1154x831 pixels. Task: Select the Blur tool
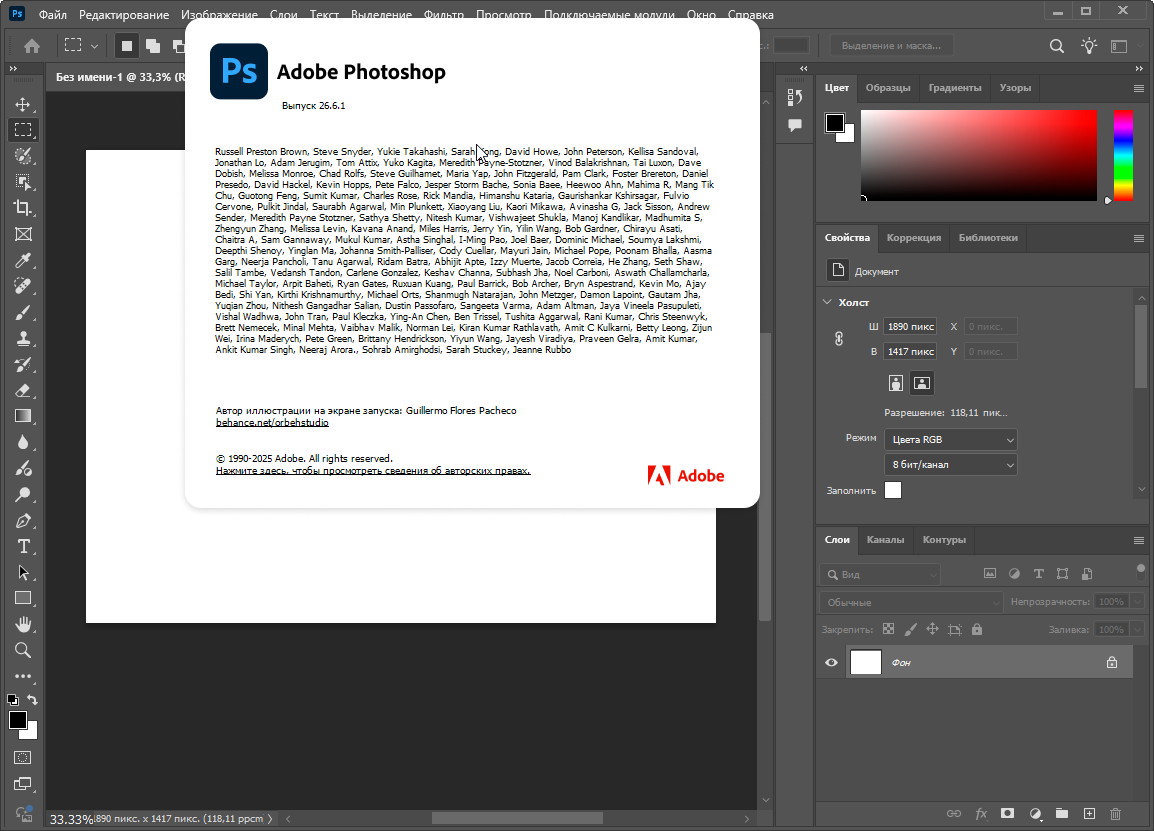[x=23, y=442]
